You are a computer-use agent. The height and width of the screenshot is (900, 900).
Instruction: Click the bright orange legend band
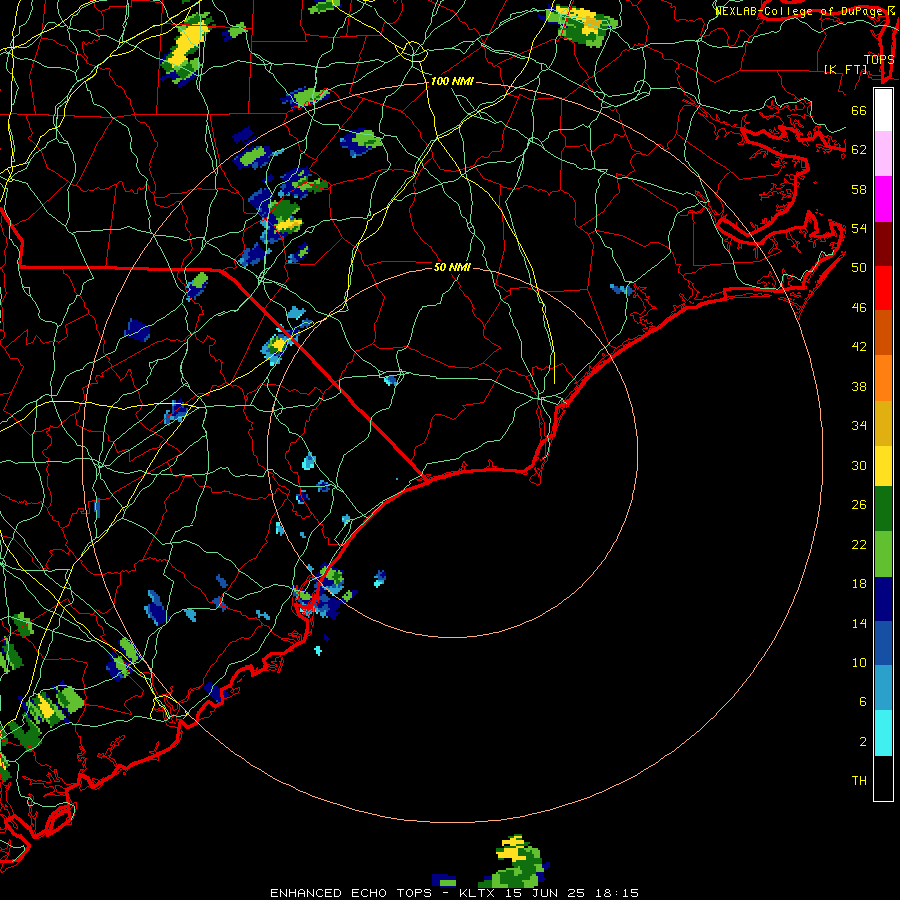883,377
